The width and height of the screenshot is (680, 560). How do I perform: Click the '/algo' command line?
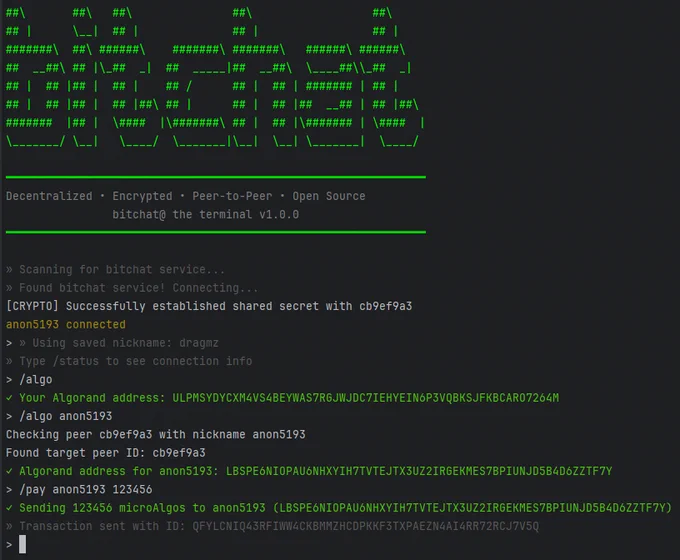click(x=29, y=380)
